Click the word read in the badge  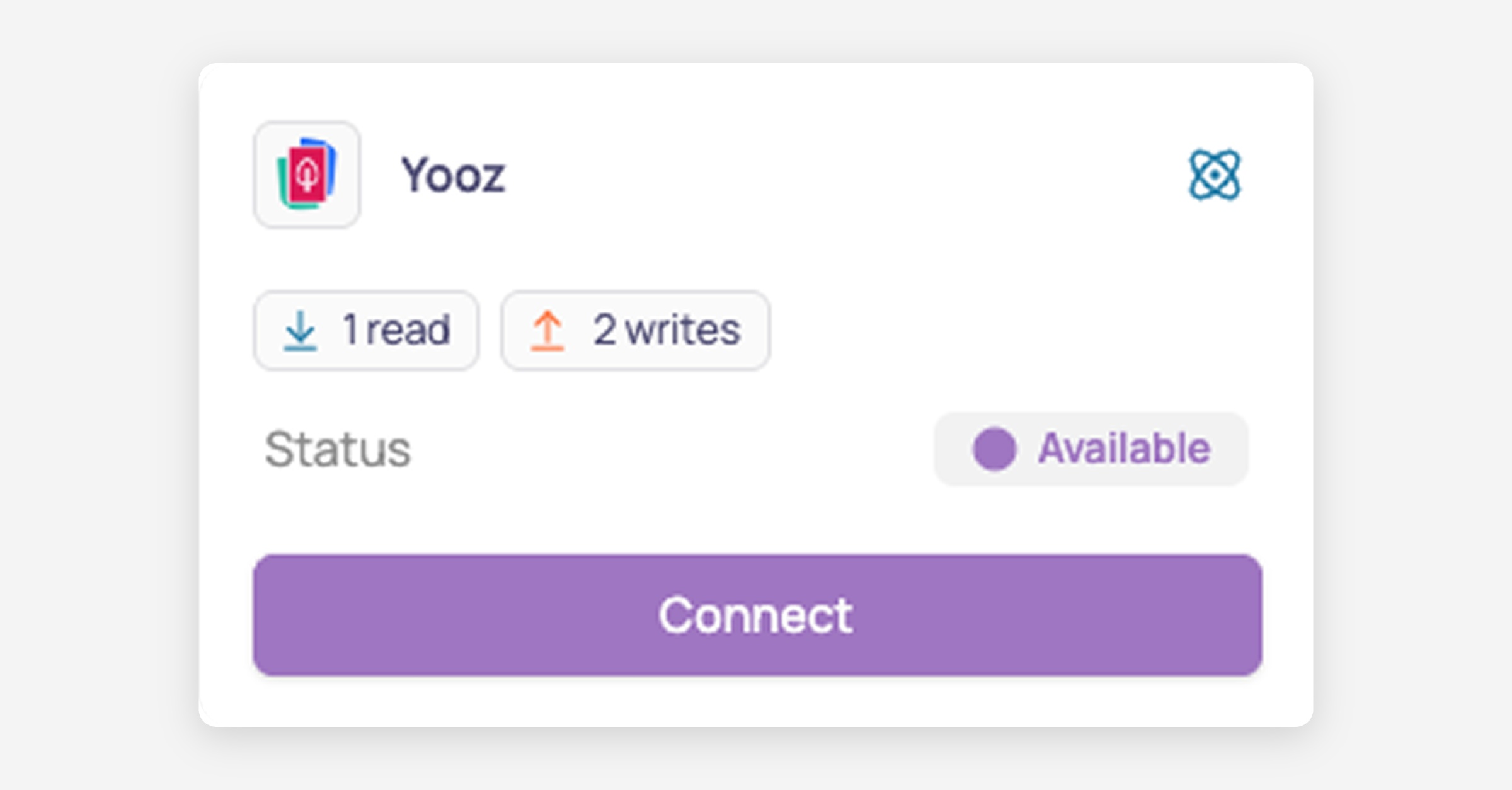(408, 330)
